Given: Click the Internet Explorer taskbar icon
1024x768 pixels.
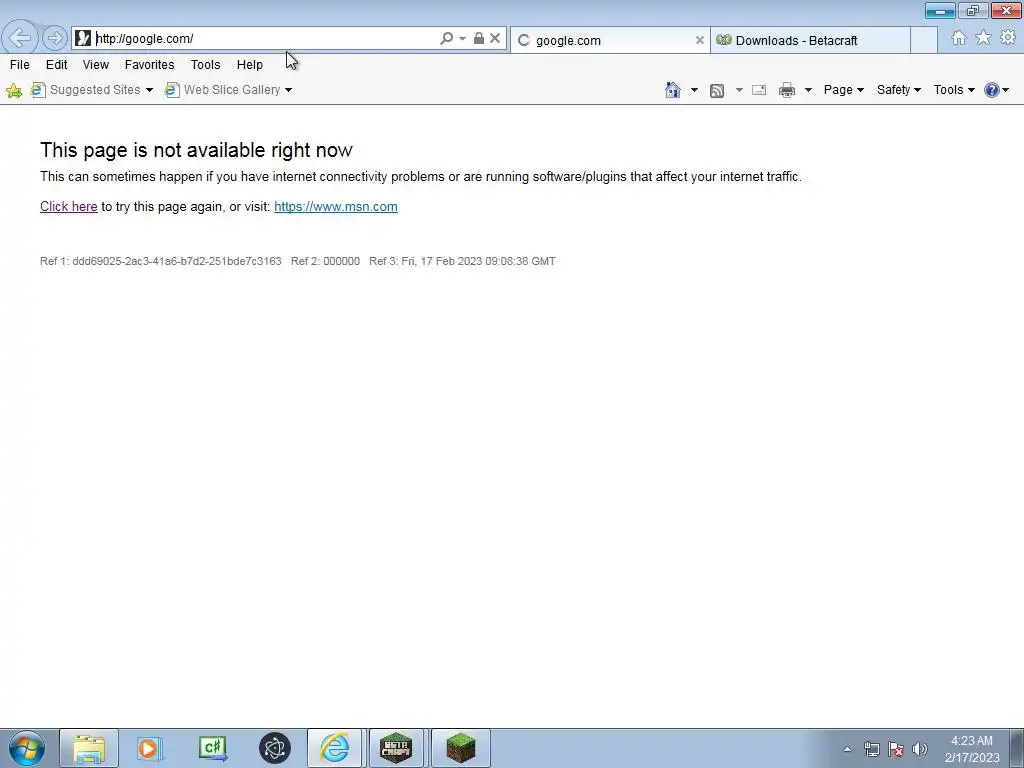Looking at the screenshot, I should (x=334, y=748).
